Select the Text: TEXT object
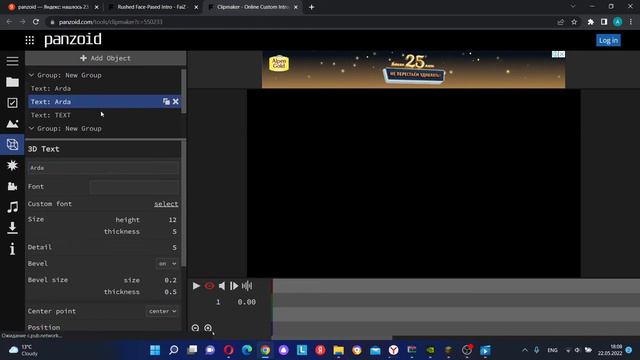Viewport: 640px width, 360px height. (104, 115)
